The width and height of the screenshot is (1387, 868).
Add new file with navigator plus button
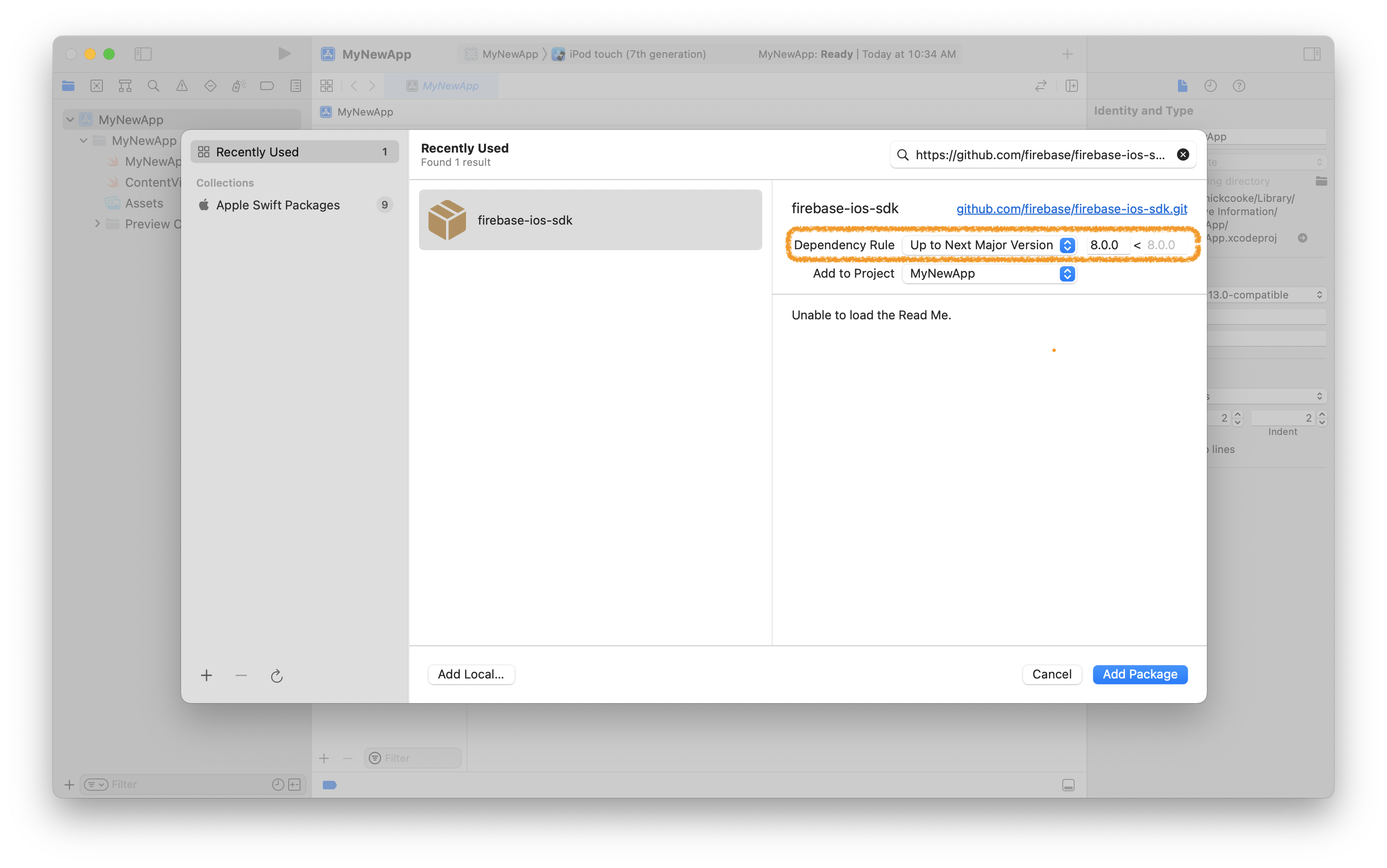click(69, 784)
